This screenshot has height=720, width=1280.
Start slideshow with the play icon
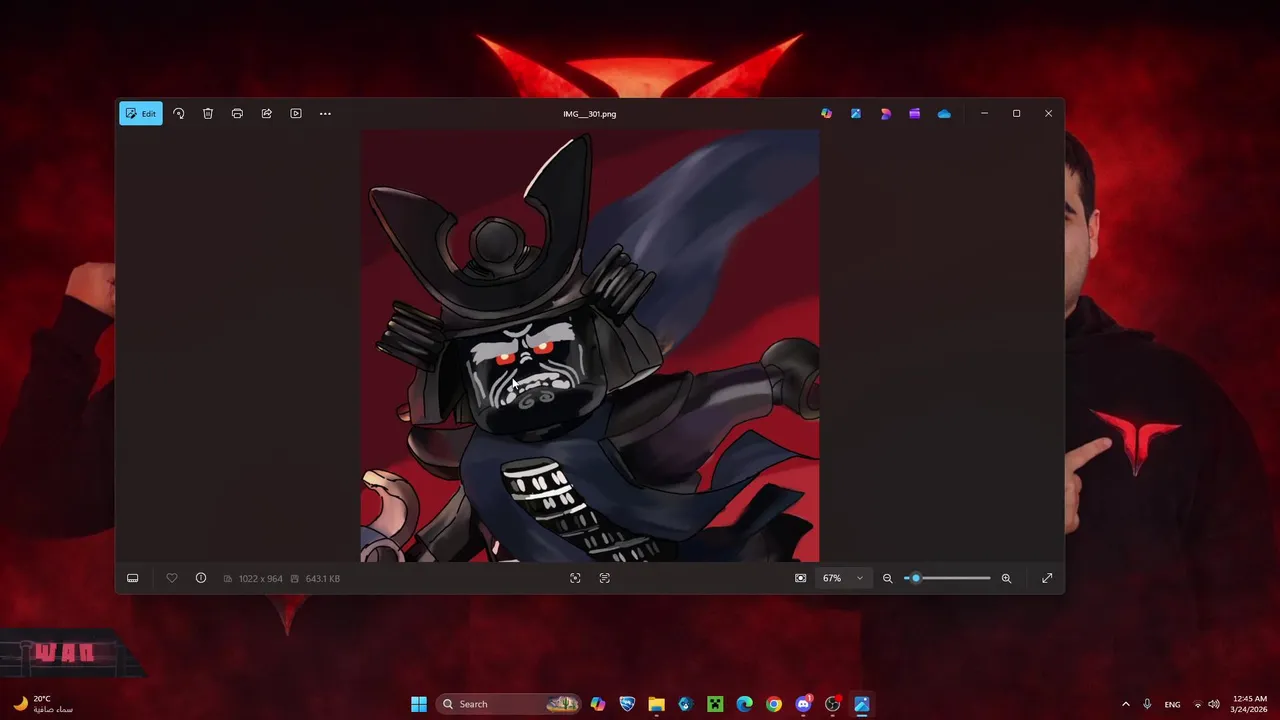point(296,114)
